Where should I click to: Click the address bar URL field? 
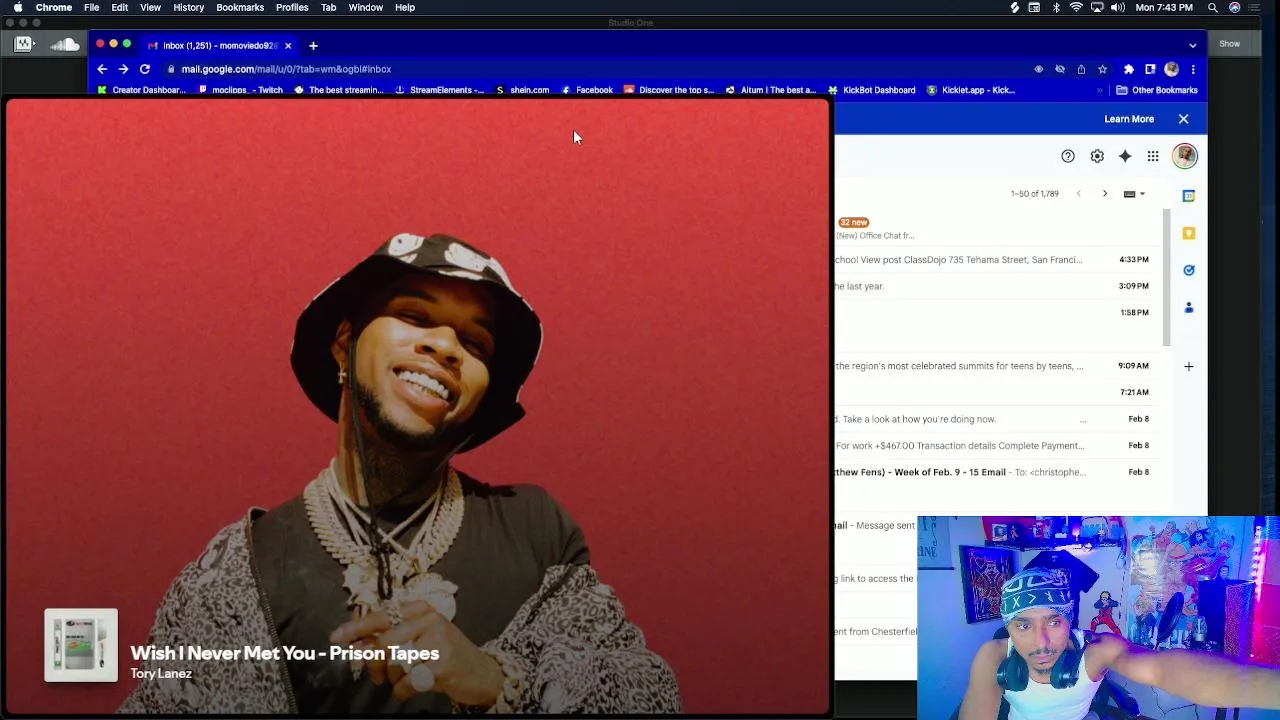(x=600, y=69)
